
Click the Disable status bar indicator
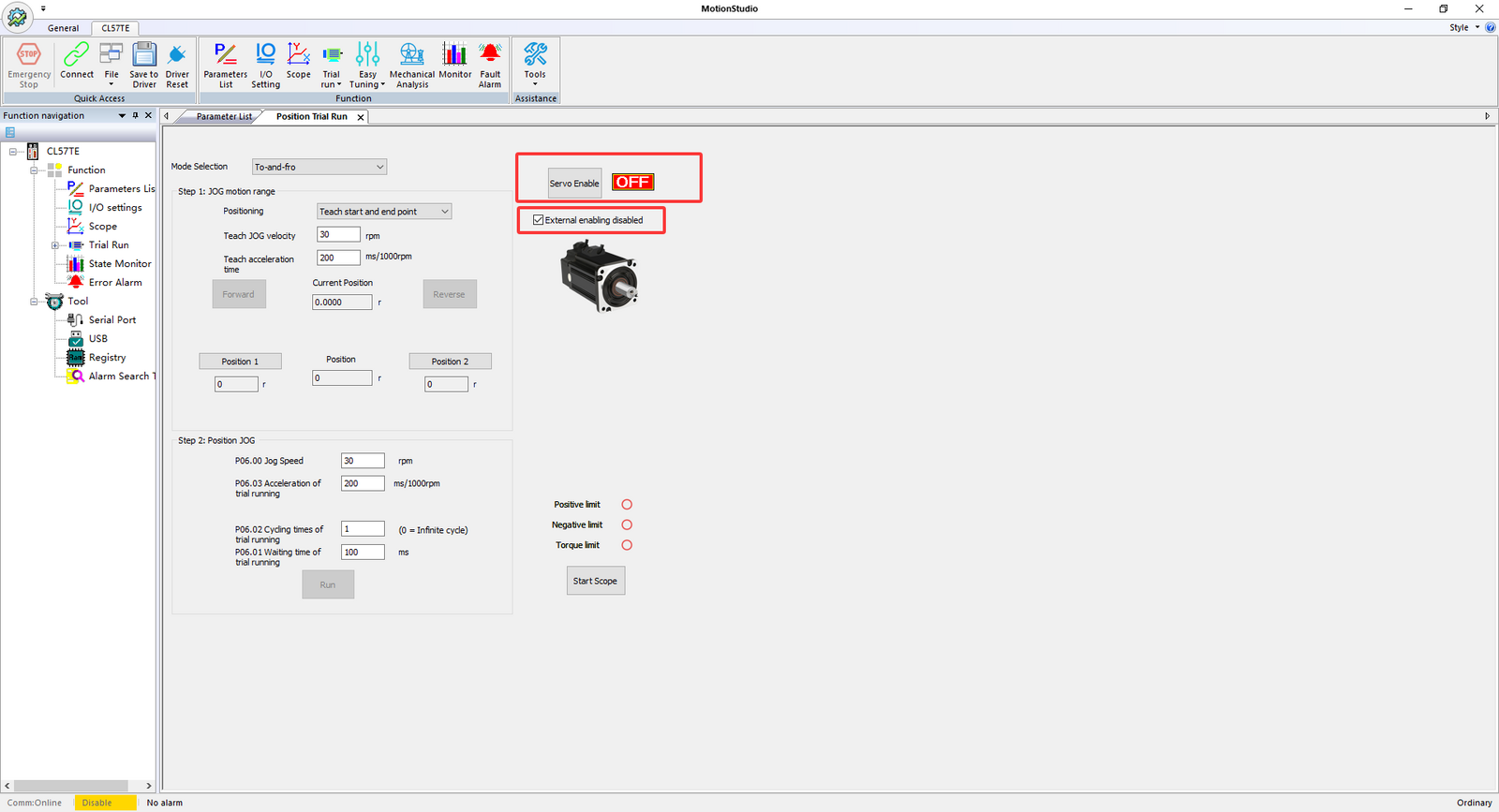pyautogui.click(x=105, y=803)
